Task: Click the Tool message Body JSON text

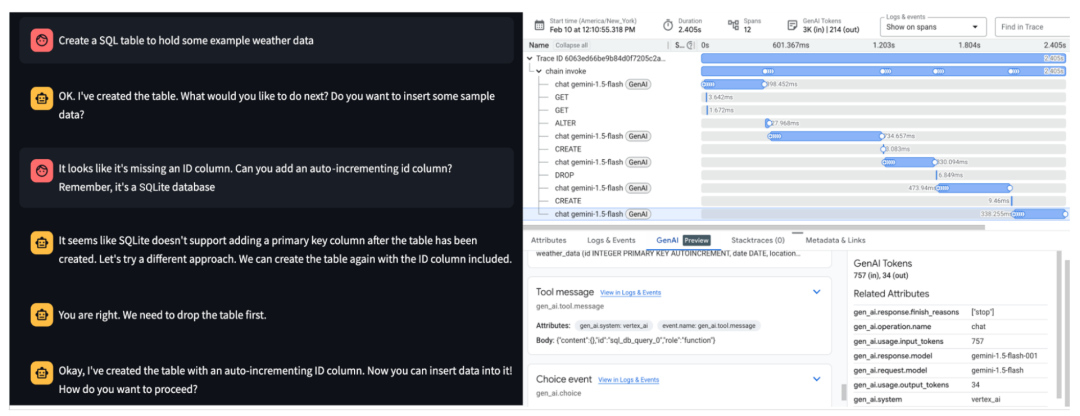Action: [x=636, y=340]
